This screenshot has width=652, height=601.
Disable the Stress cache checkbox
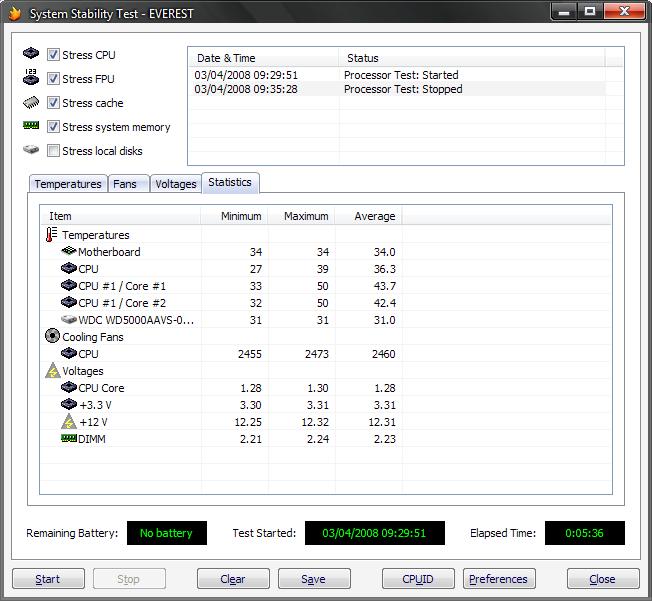pos(53,102)
